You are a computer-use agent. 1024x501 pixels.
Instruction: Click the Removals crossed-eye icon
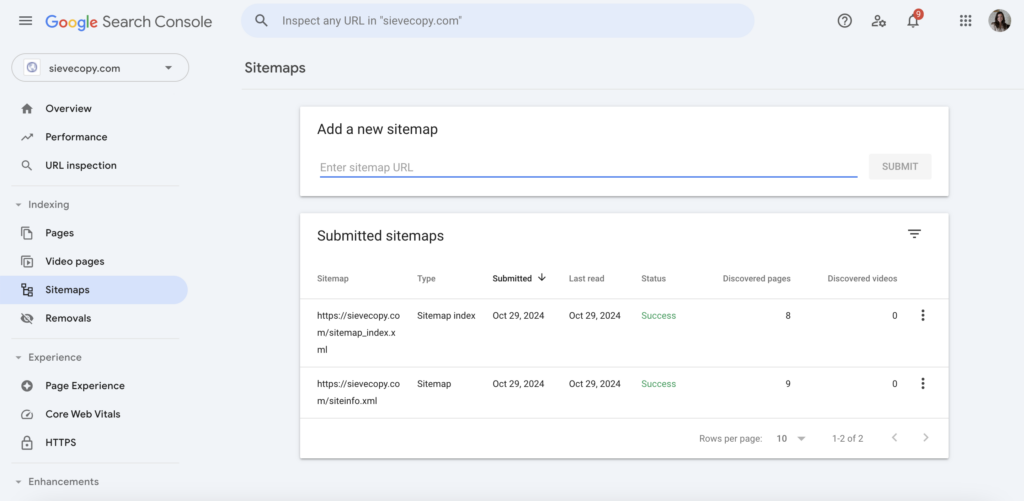pos(27,319)
